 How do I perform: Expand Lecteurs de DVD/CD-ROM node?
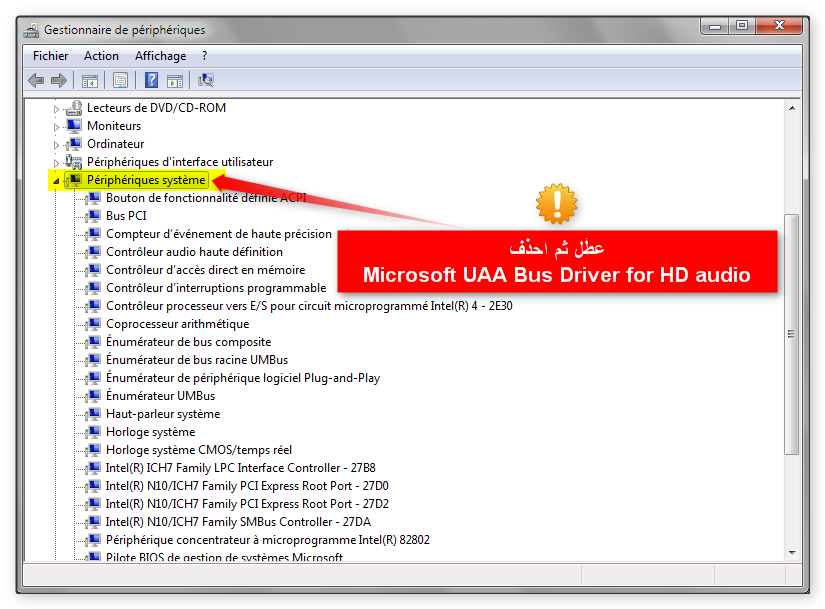pos(57,108)
